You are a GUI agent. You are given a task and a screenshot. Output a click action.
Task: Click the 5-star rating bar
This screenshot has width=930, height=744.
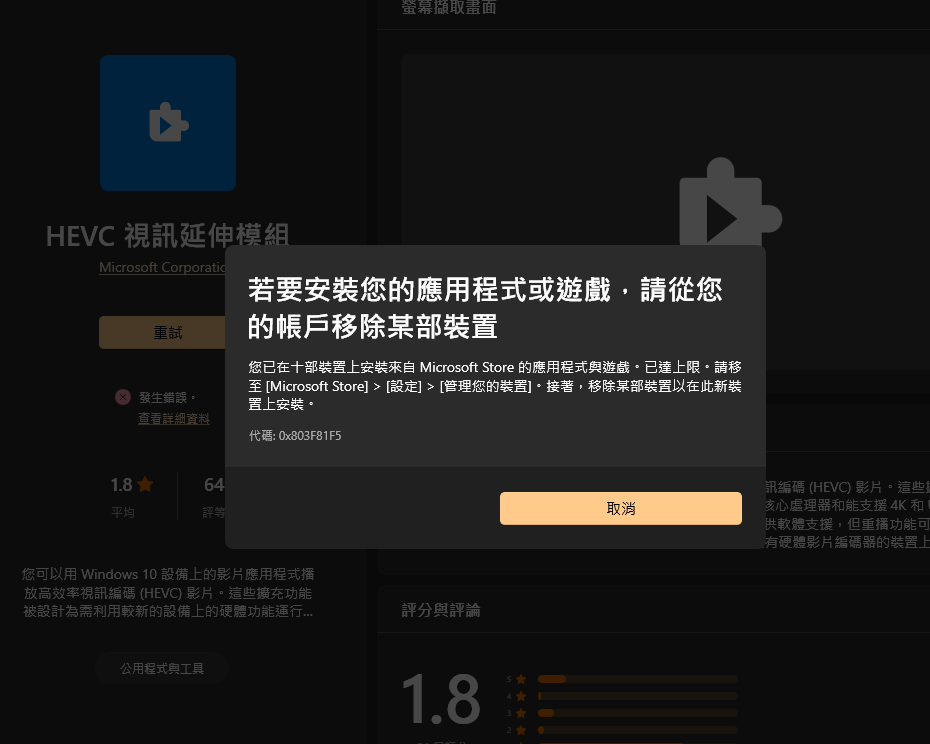tap(638, 679)
